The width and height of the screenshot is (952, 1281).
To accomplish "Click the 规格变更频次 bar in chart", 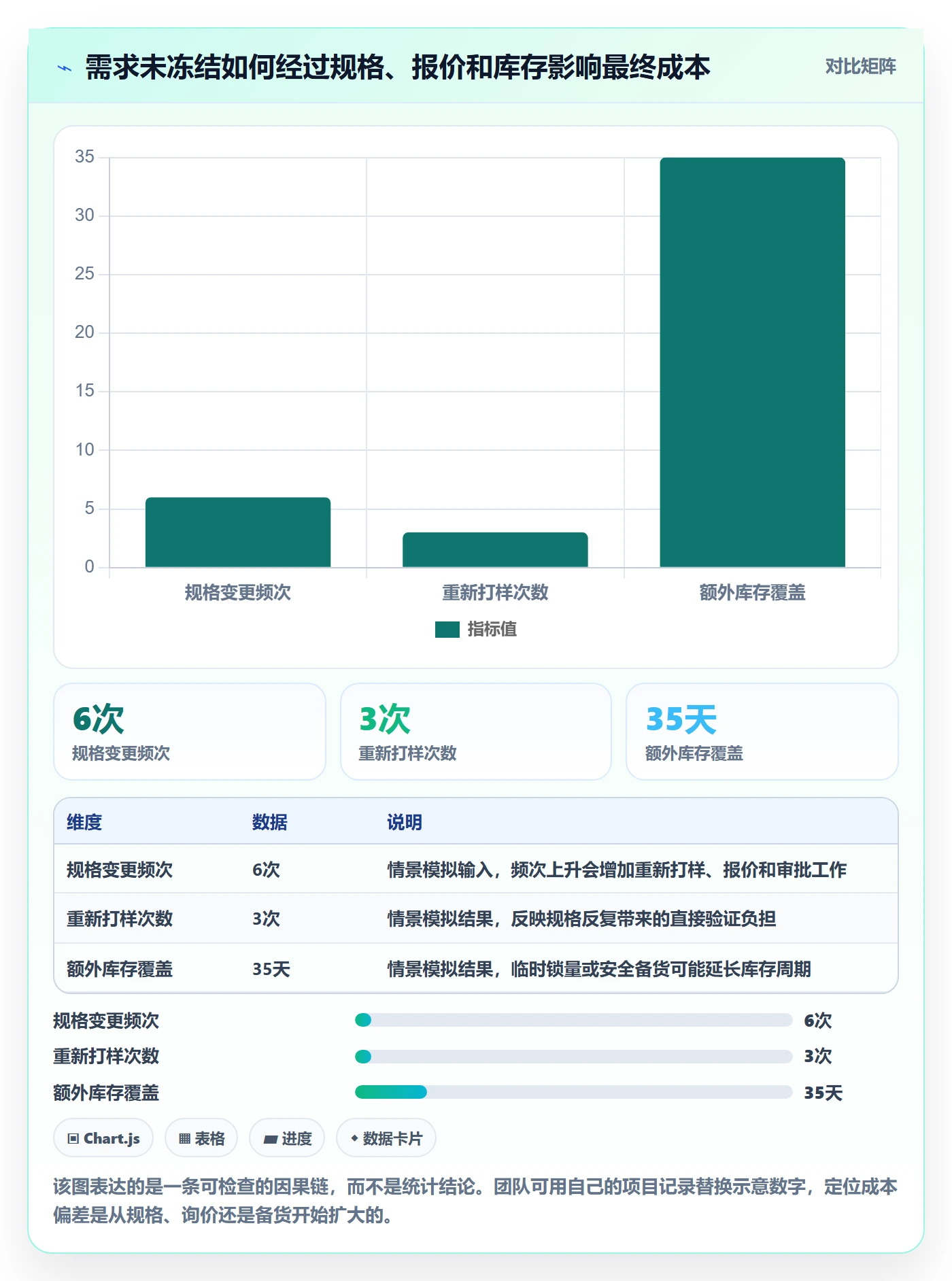I will (238, 532).
